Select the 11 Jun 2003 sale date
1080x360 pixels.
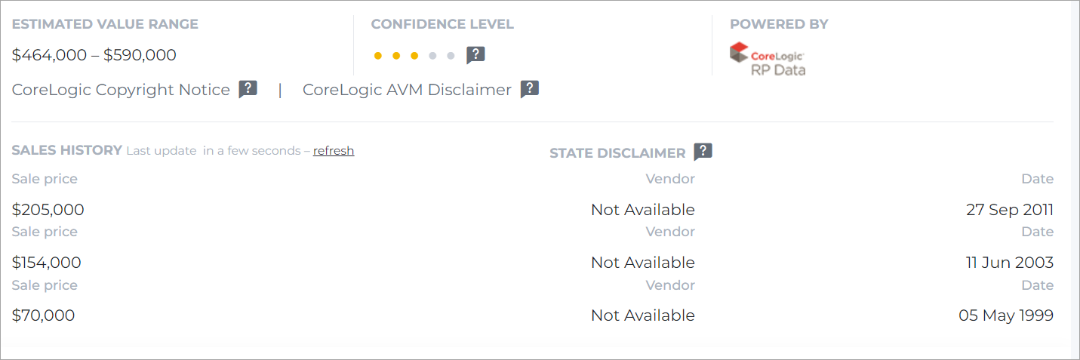1011,262
